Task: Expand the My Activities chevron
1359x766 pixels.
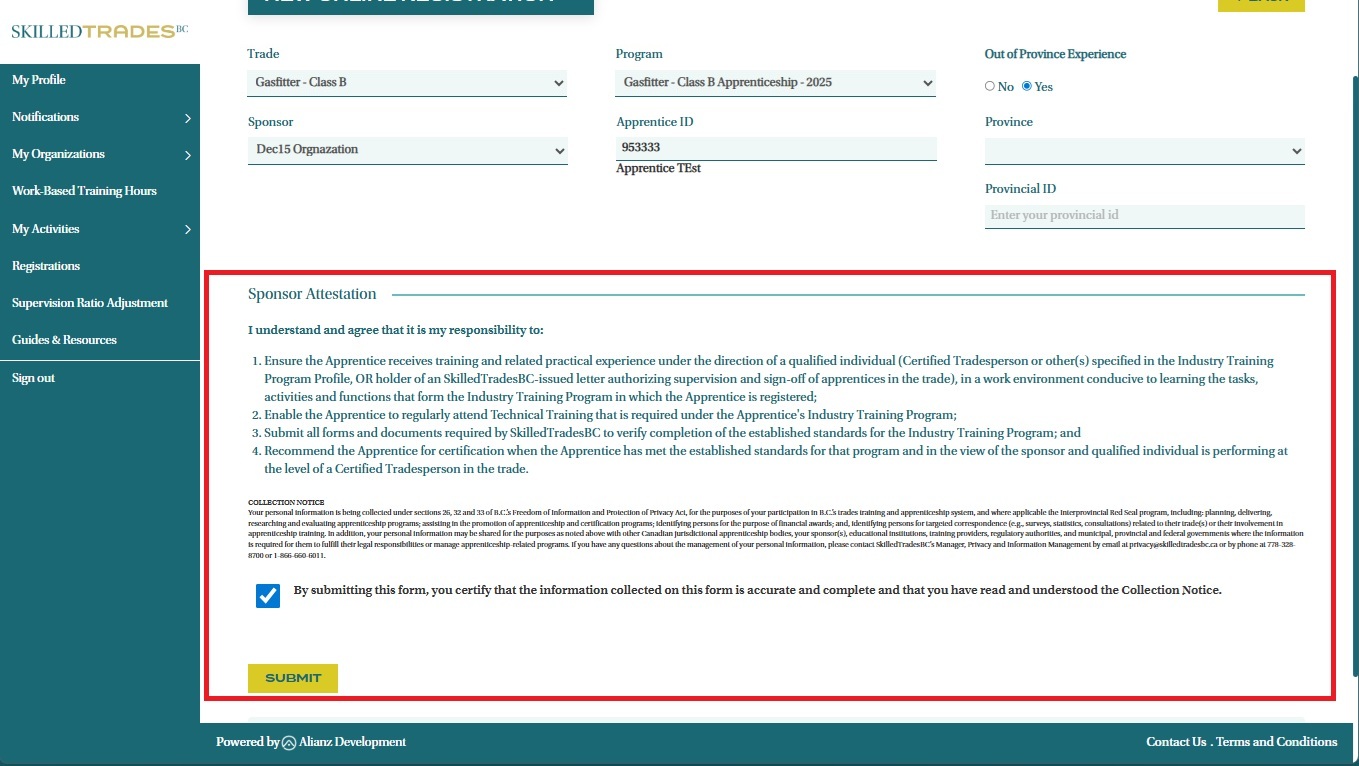Action: pyautogui.click(x=187, y=230)
